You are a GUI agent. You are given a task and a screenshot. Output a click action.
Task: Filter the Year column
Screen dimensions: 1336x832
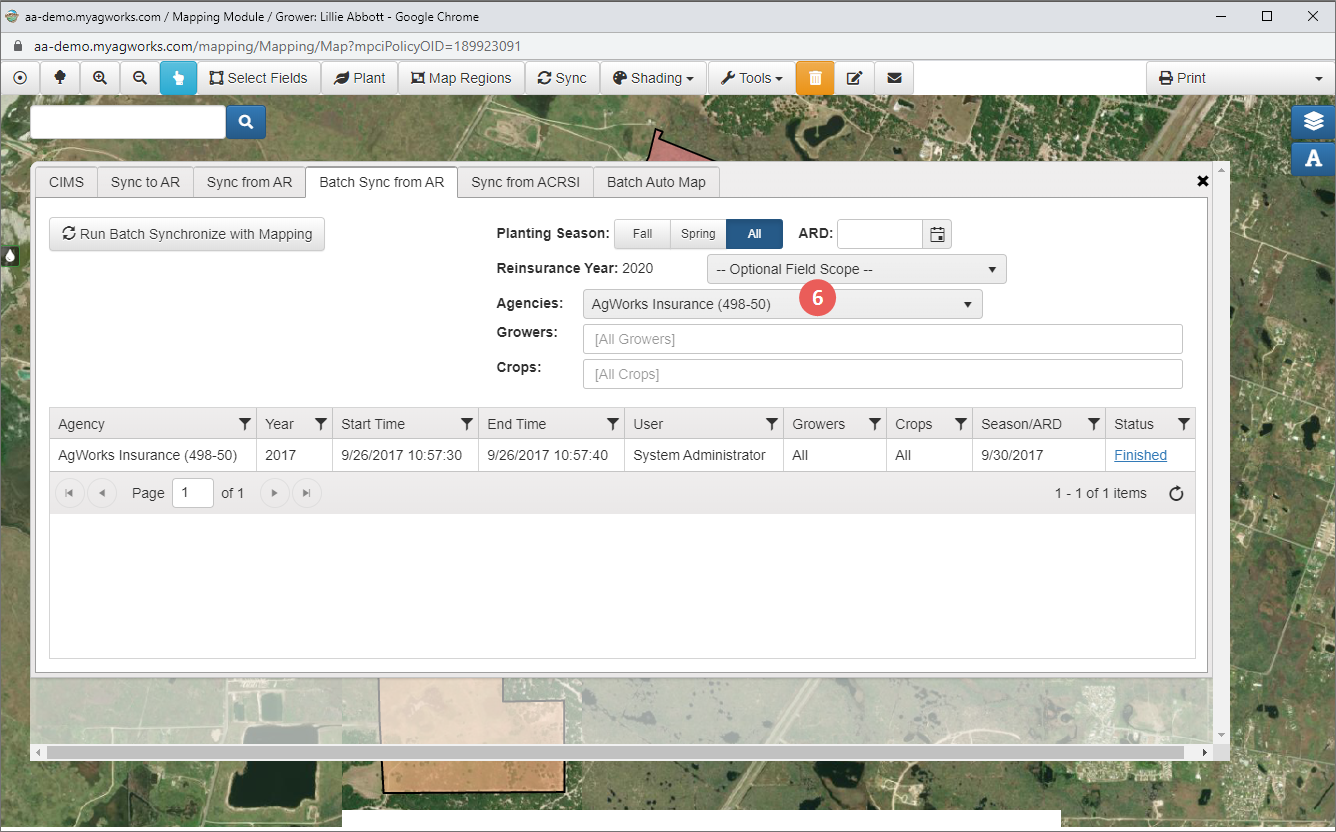pyautogui.click(x=321, y=424)
